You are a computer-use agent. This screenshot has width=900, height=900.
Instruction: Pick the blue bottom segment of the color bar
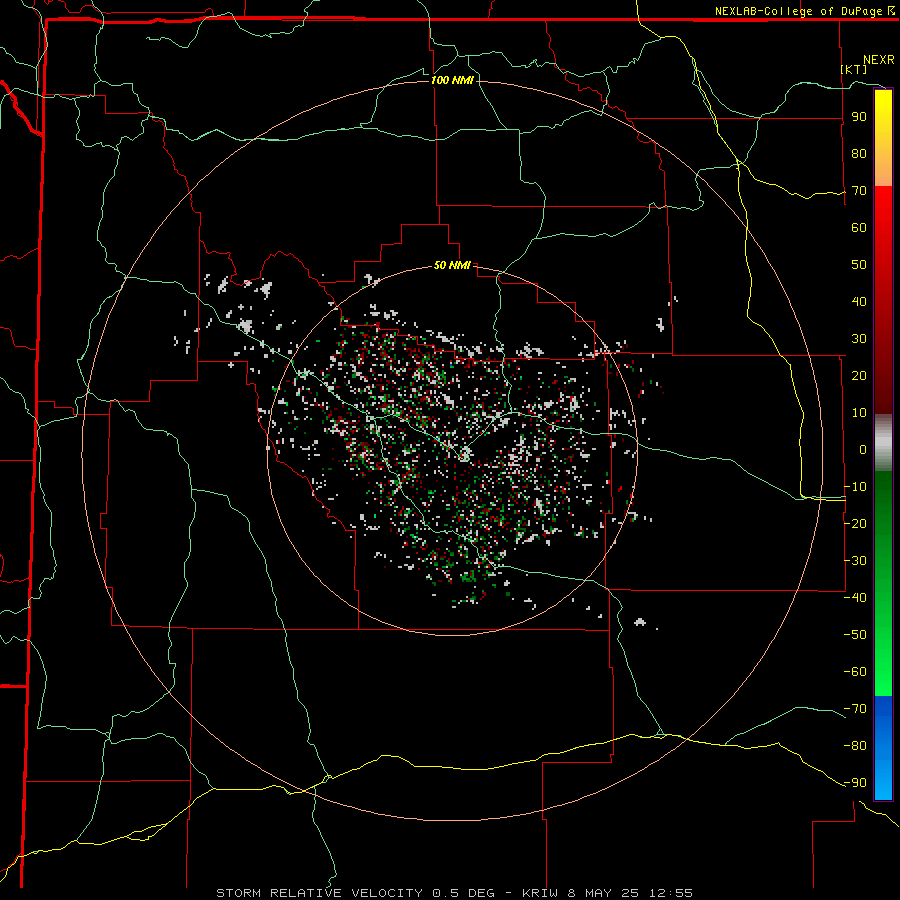pyautogui.click(x=883, y=748)
